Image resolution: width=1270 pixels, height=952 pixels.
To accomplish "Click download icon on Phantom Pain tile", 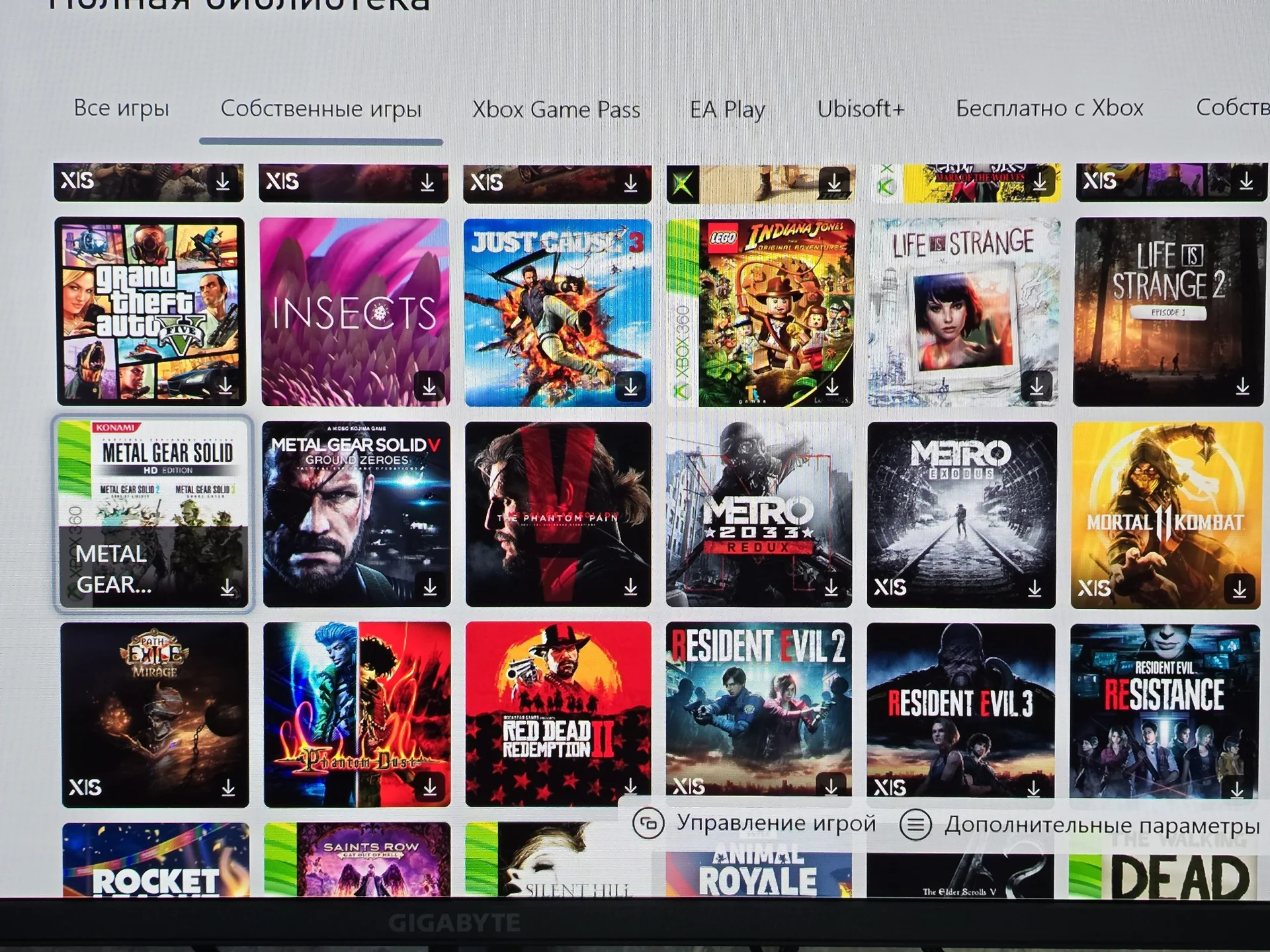I will pos(631,586).
